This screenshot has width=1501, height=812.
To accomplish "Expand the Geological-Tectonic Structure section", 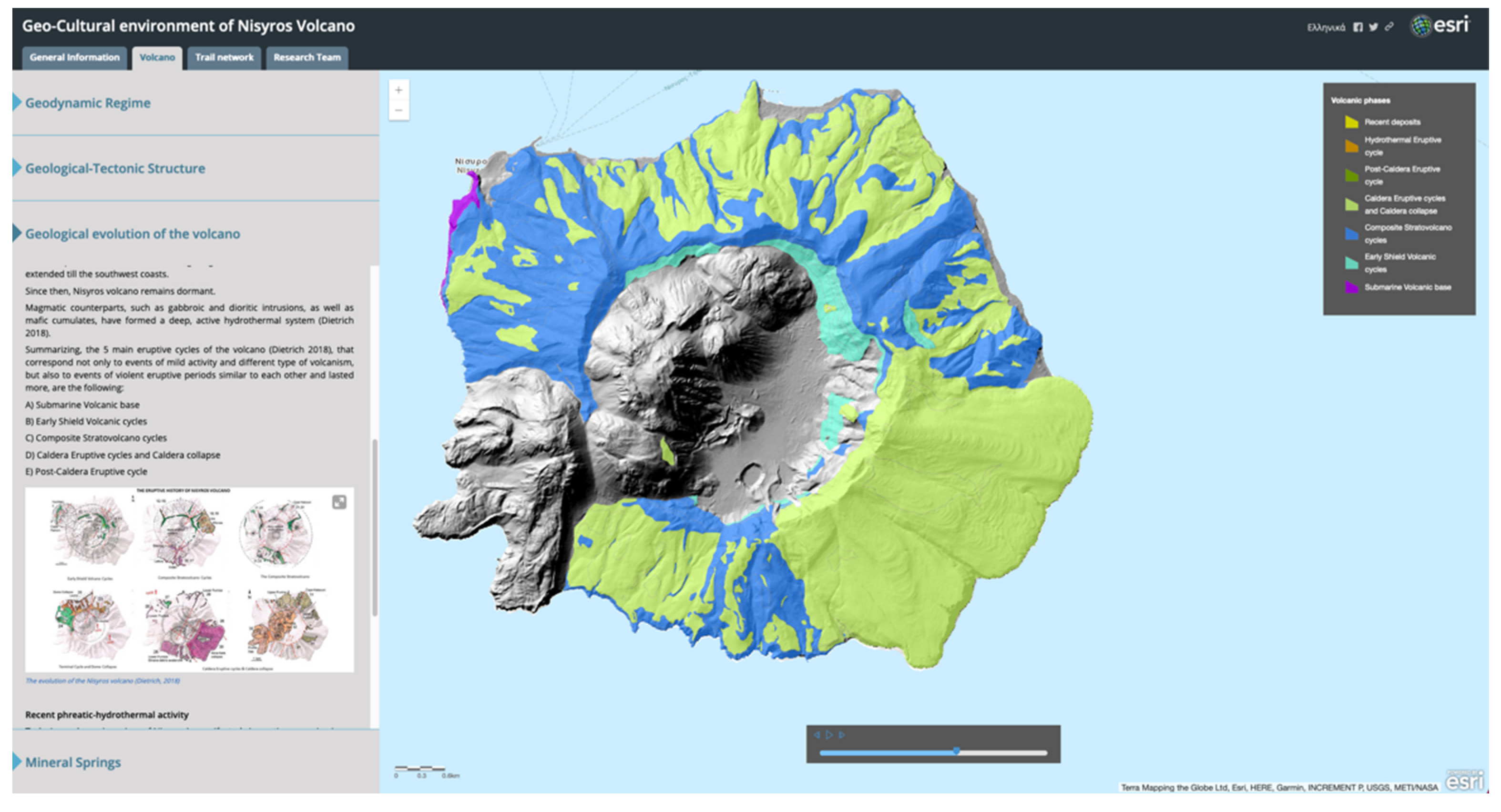I will point(115,168).
